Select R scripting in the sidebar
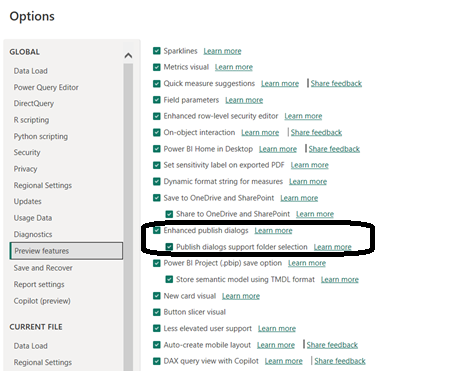454x371 pixels. (x=31, y=120)
